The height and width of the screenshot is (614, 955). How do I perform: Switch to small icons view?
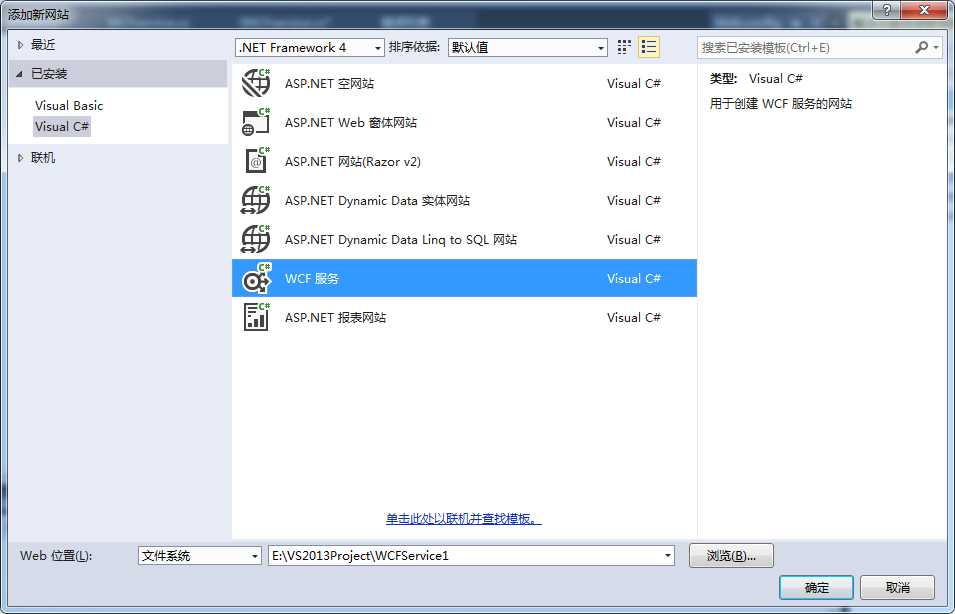click(x=624, y=48)
